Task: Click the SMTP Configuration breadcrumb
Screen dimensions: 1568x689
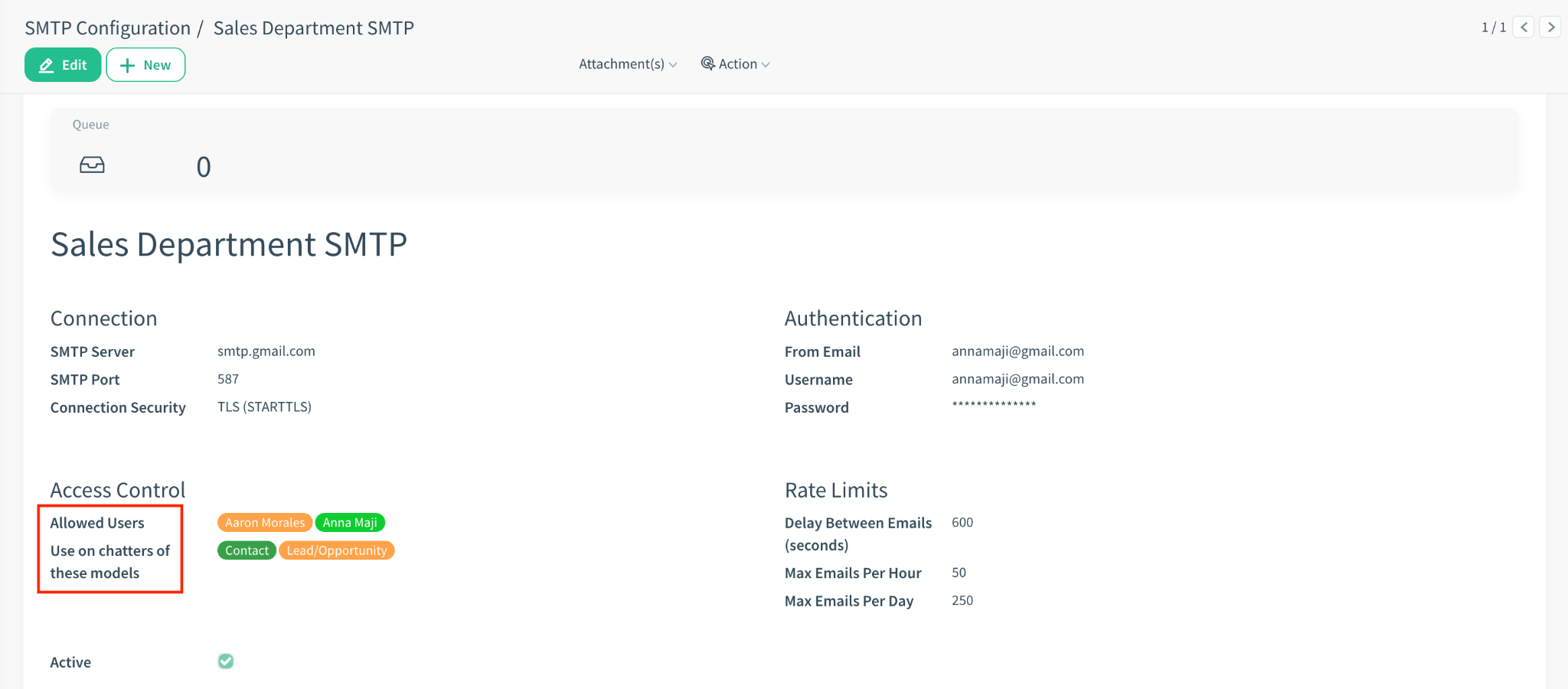Action: (x=106, y=28)
